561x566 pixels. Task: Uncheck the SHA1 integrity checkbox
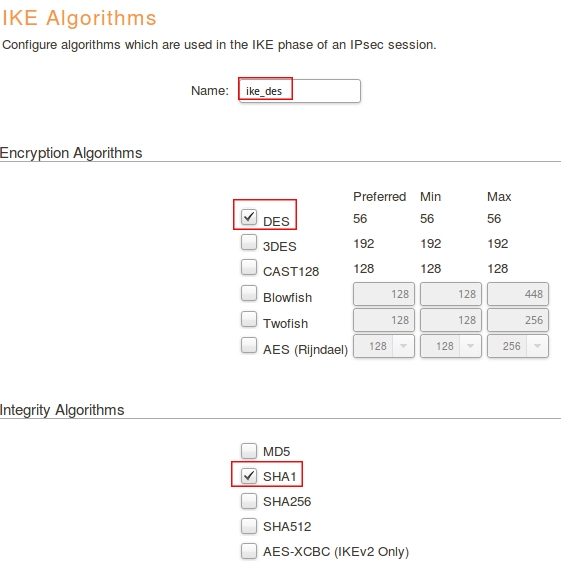pyautogui.click(x=249, y=476)
